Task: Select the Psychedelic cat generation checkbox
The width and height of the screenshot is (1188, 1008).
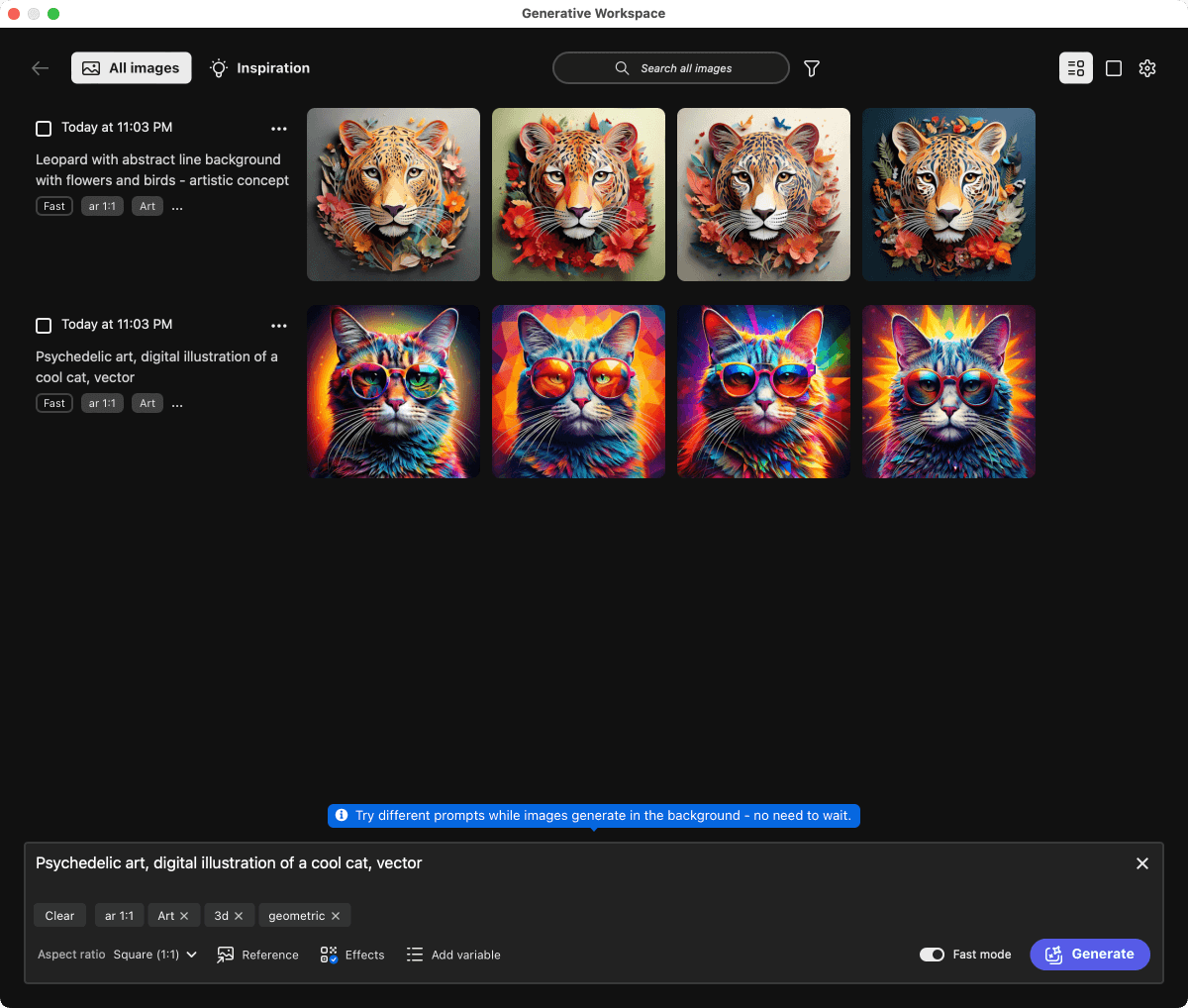Action: coord(44,326)
